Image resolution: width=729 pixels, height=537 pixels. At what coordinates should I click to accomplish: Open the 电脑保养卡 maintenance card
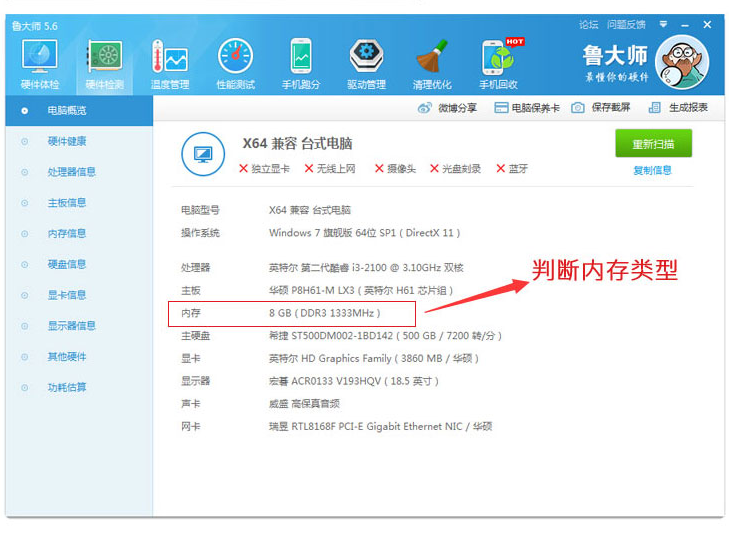(526, 108)
